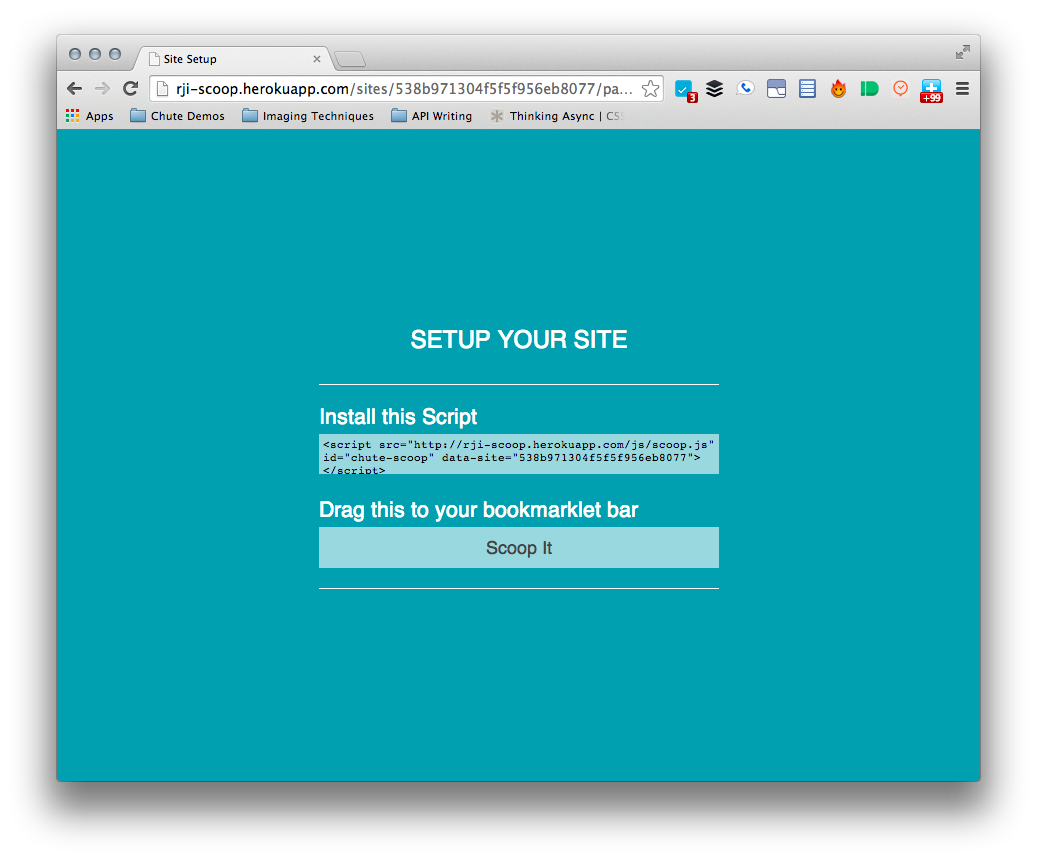Select the script code text box

pyautogui.click(x=518, y=454)
